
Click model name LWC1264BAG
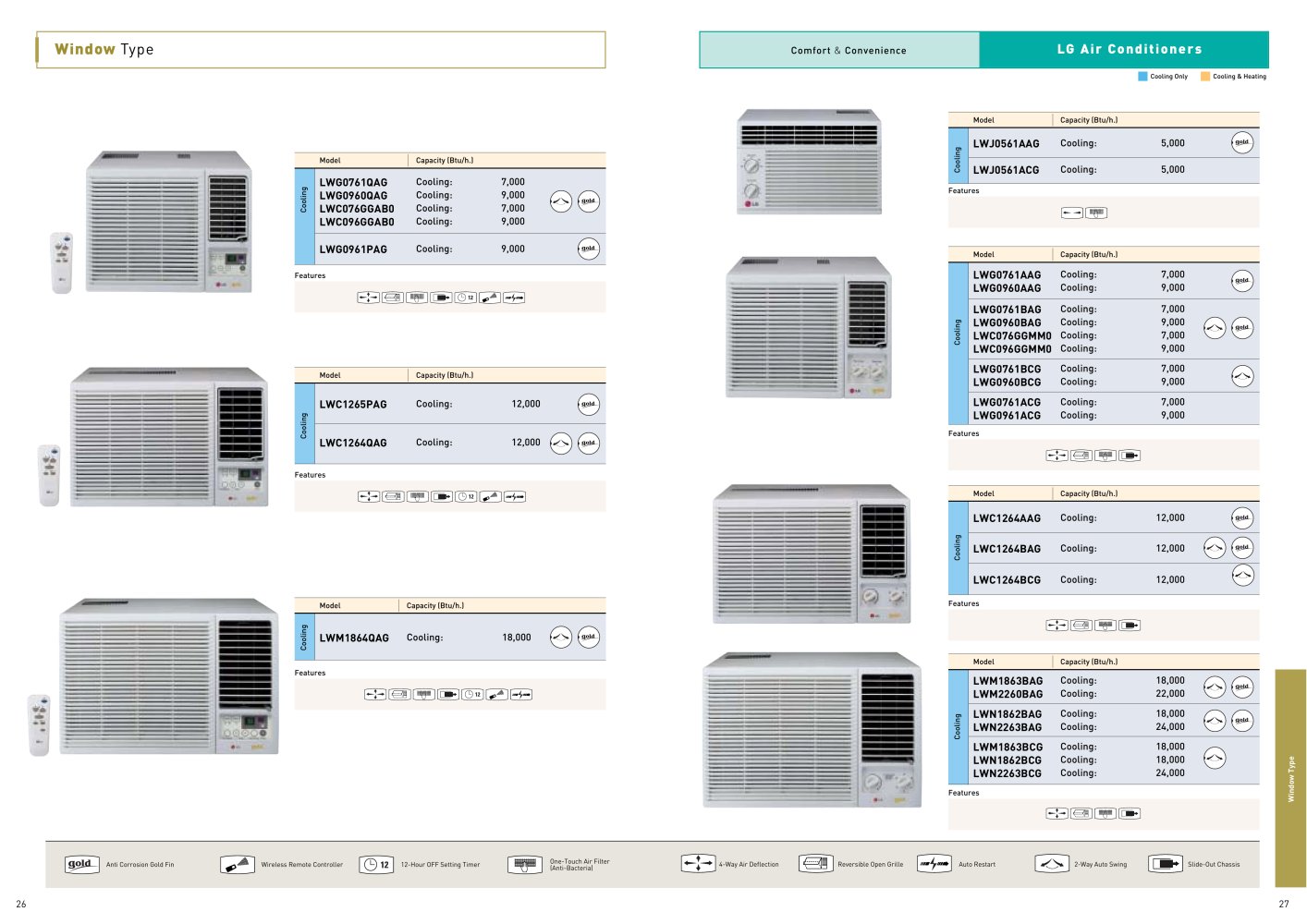click(1007, 549)
